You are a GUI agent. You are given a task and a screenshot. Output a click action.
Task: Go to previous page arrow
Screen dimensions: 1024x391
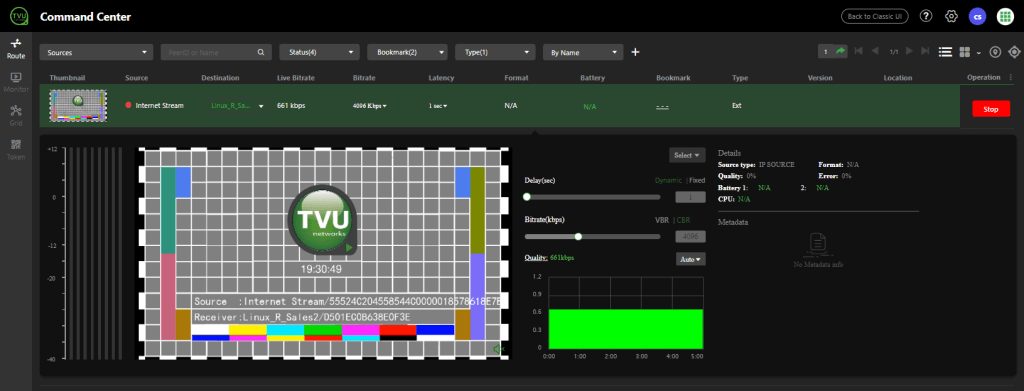875,51
